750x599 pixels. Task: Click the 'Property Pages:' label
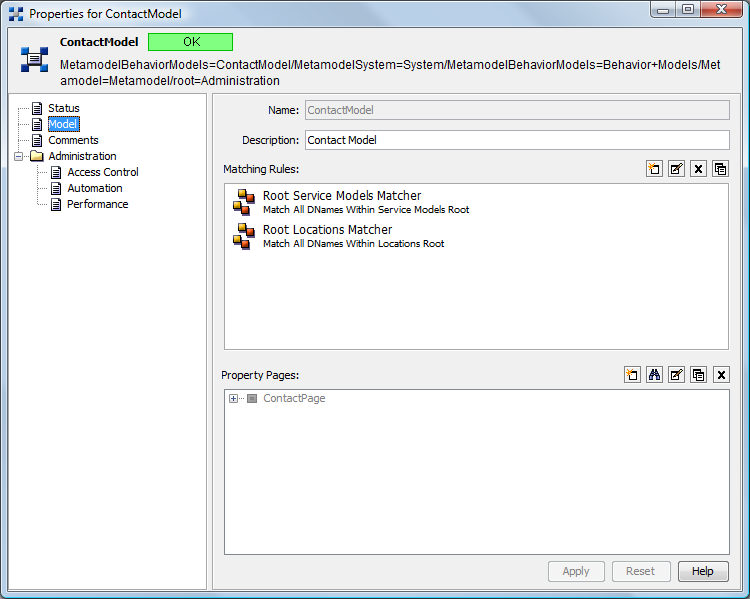coord(260,375)
